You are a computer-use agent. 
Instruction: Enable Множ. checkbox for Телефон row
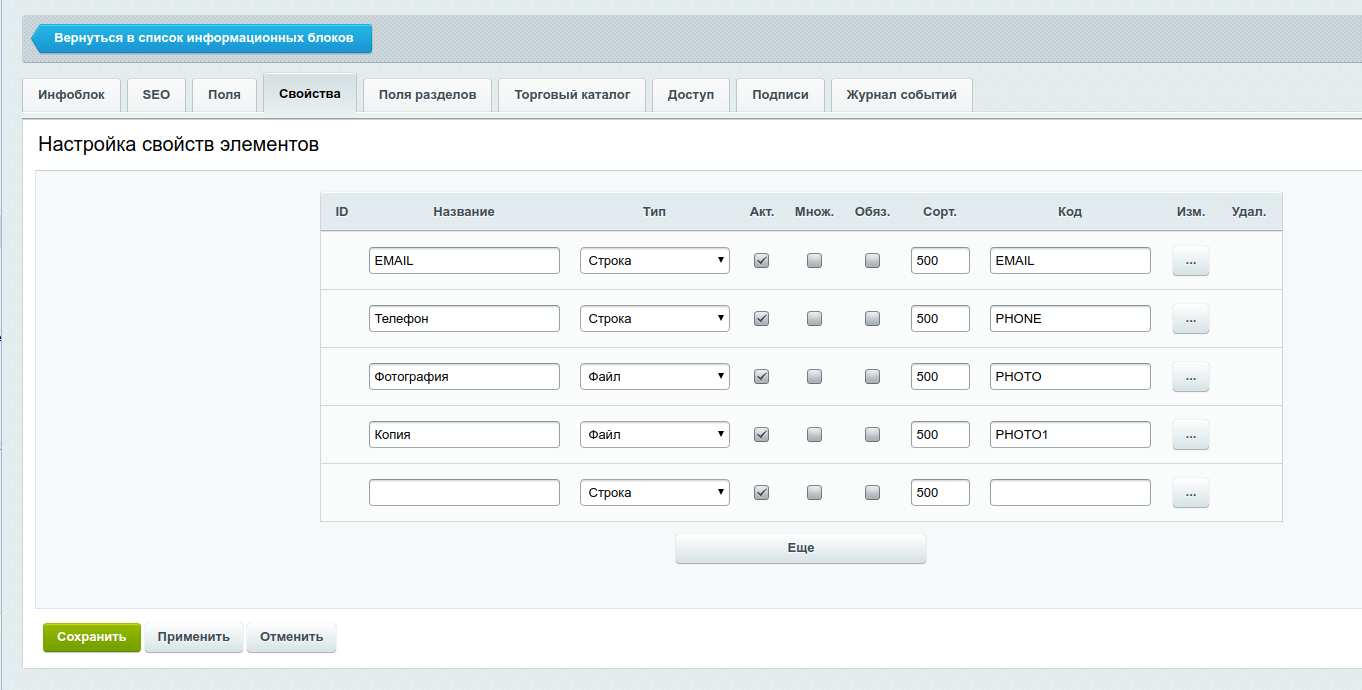(x=815, y=319)
